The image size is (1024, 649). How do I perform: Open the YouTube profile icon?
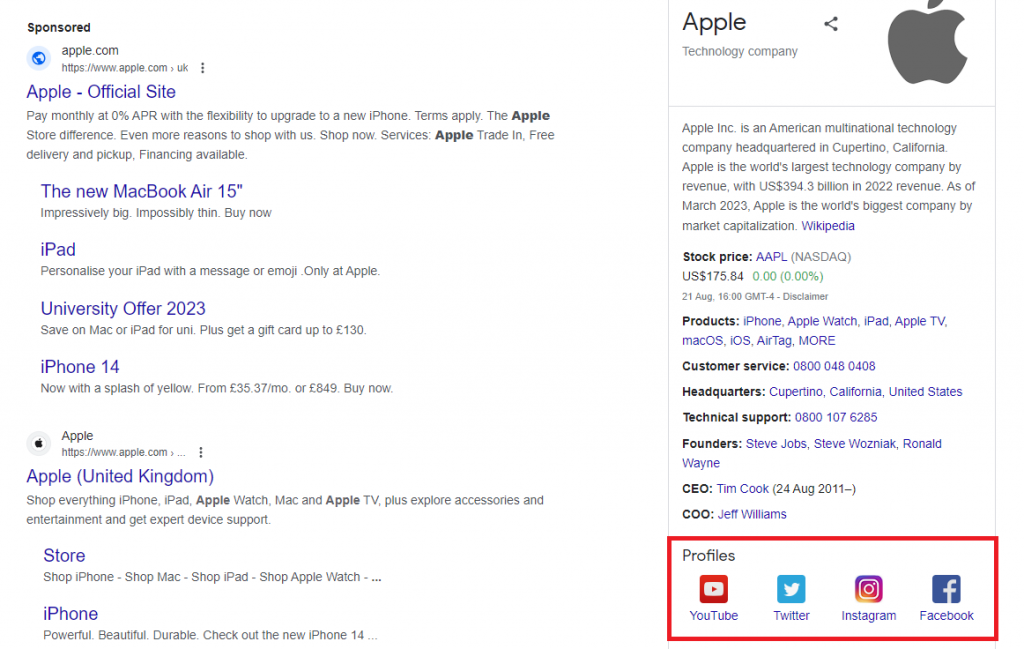pyautogui.click(x=713, y=589)
